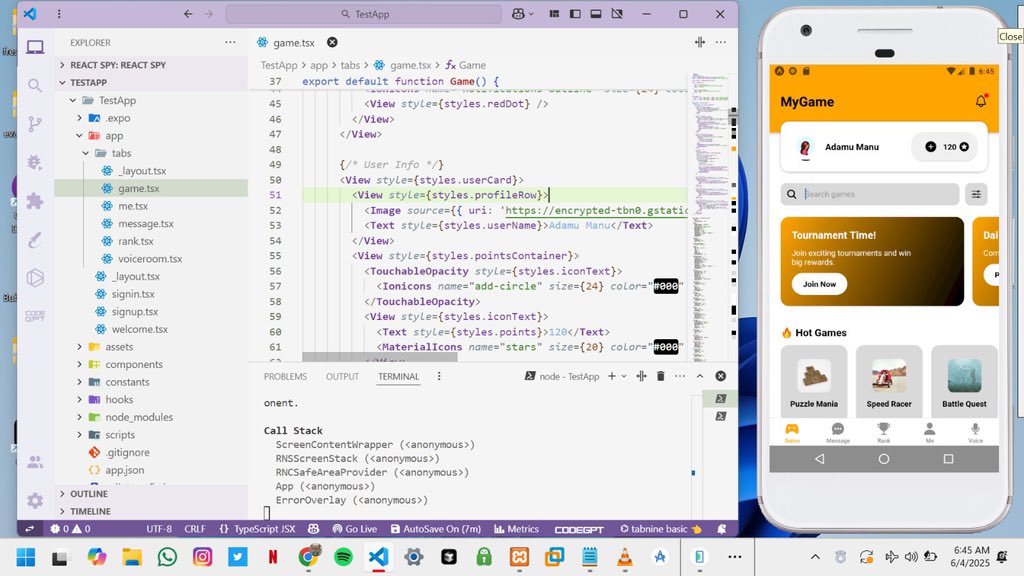Split the terminal panel
1024x576 pixels.
640,376
